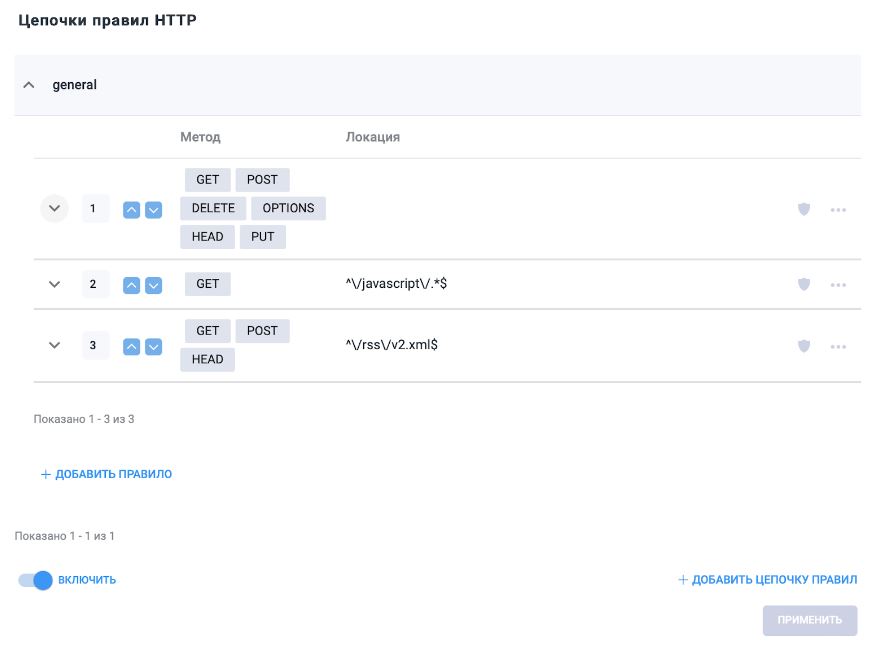Click the shield icon for rule 1
The image size is (873, 650).
click(x=803, y=209)
